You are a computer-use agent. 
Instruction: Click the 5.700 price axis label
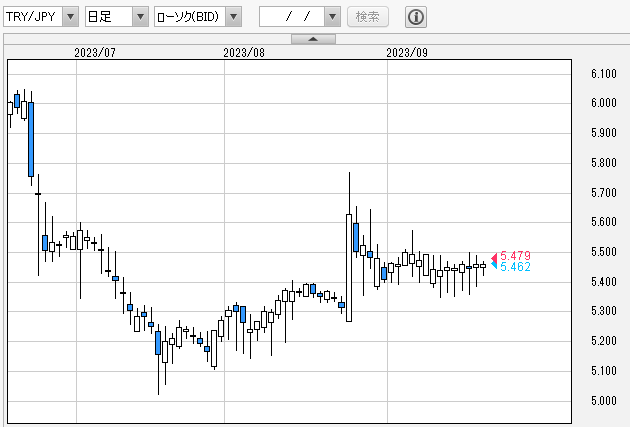pyautogui.click(x=604, y=193)
